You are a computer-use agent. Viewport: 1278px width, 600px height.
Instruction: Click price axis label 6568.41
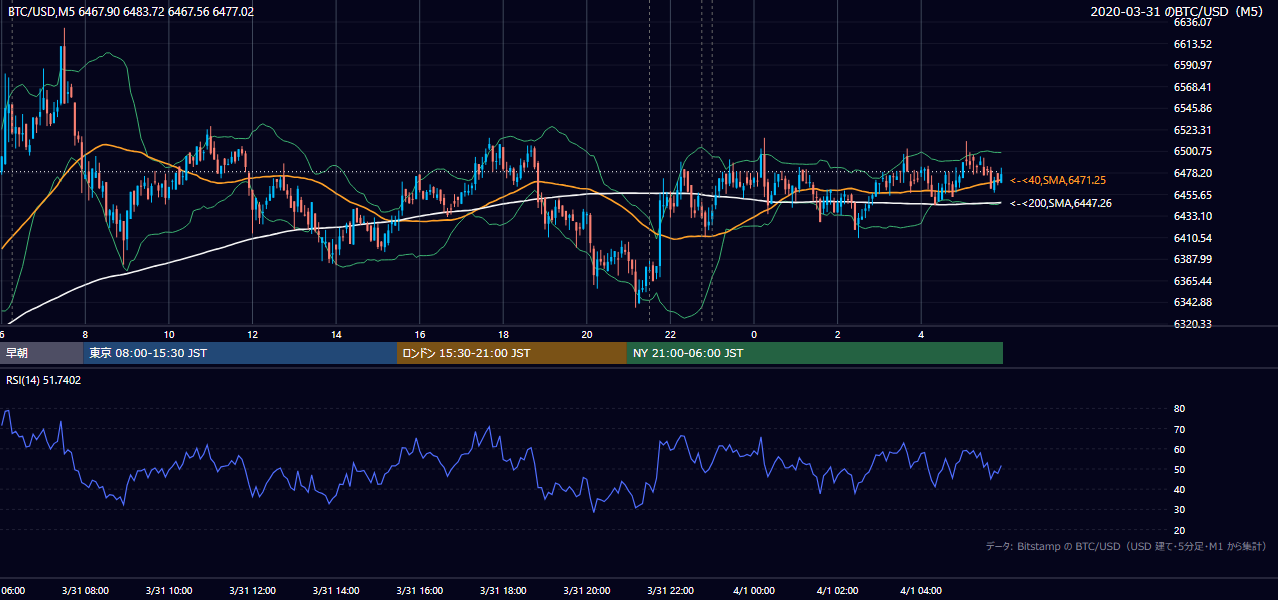(x=1193, y=87)
